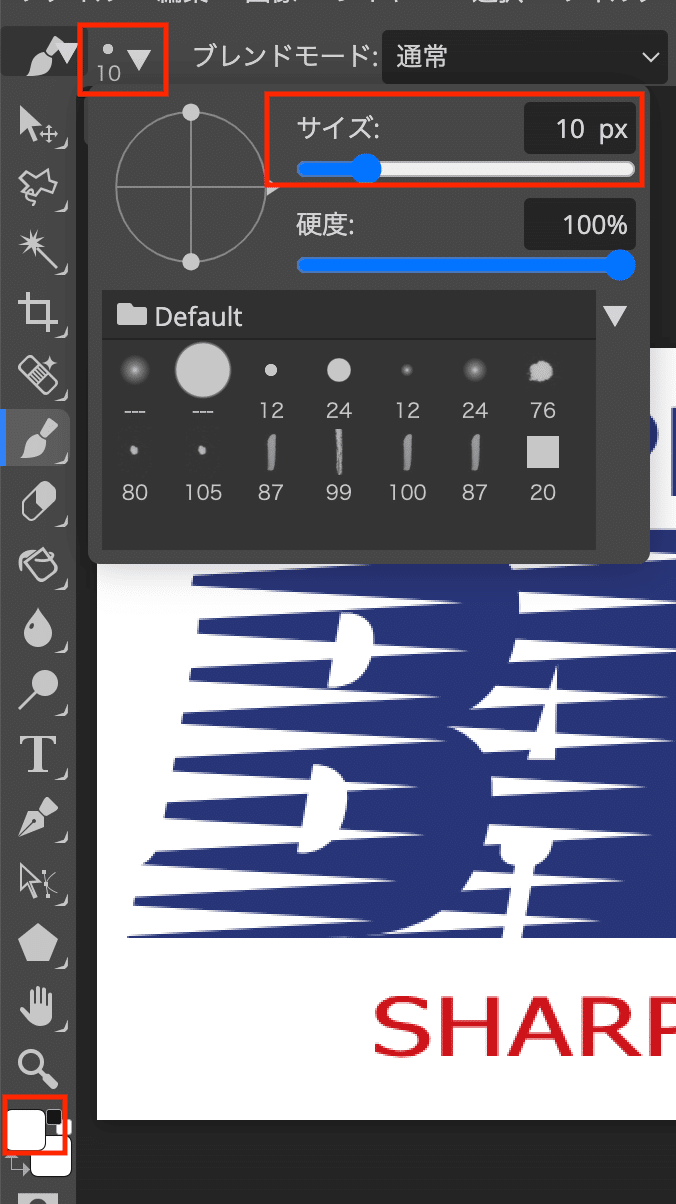Select the Crop tool
Image resolution: width=676 pixels, height=1204 pixels.
(x=38, y=312)
